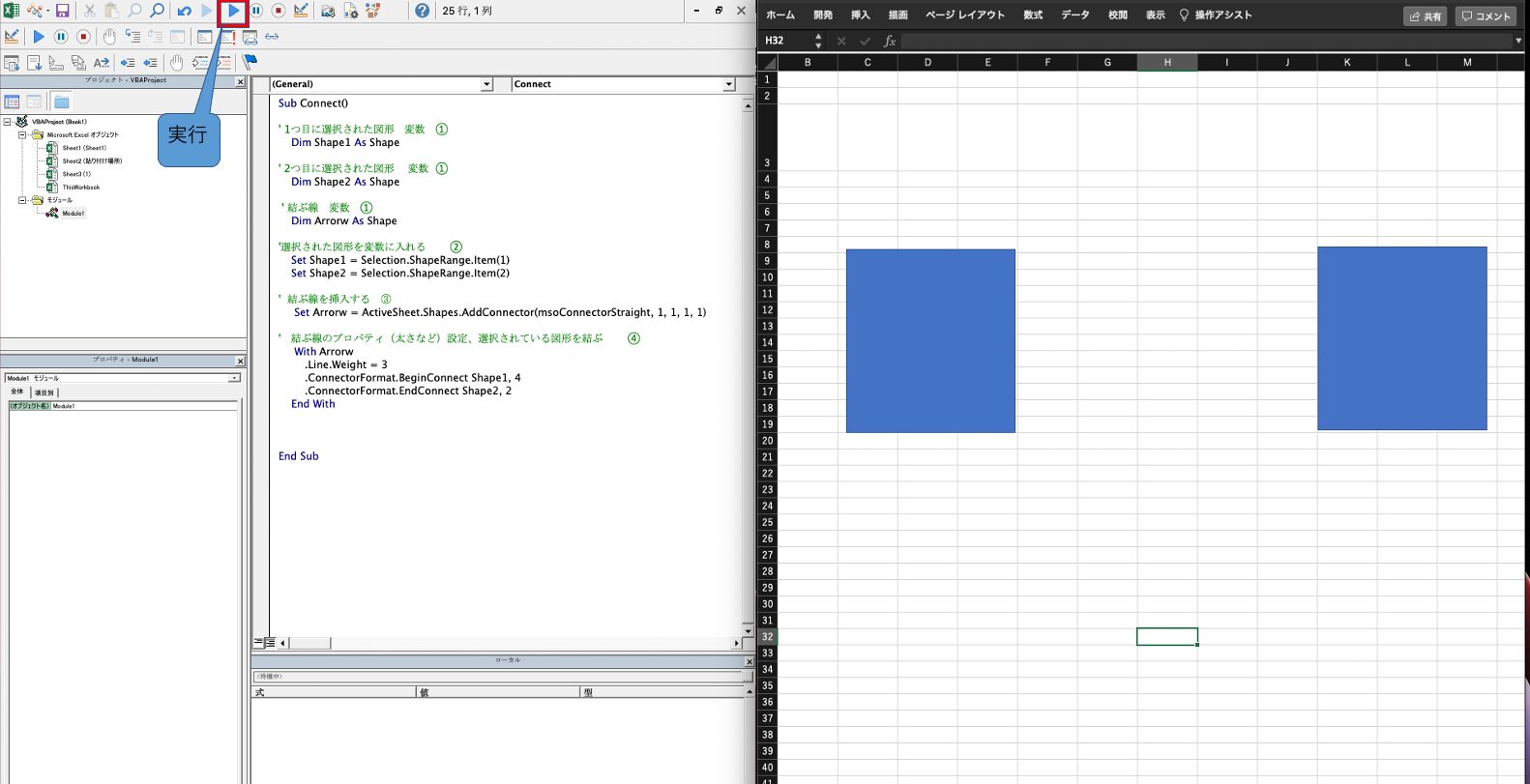Image resolution: width=1530 pixels, height=784 pixels.
Task: Select Module1 in the project tree
Action: pyautogui.click(x=73, y=214)
